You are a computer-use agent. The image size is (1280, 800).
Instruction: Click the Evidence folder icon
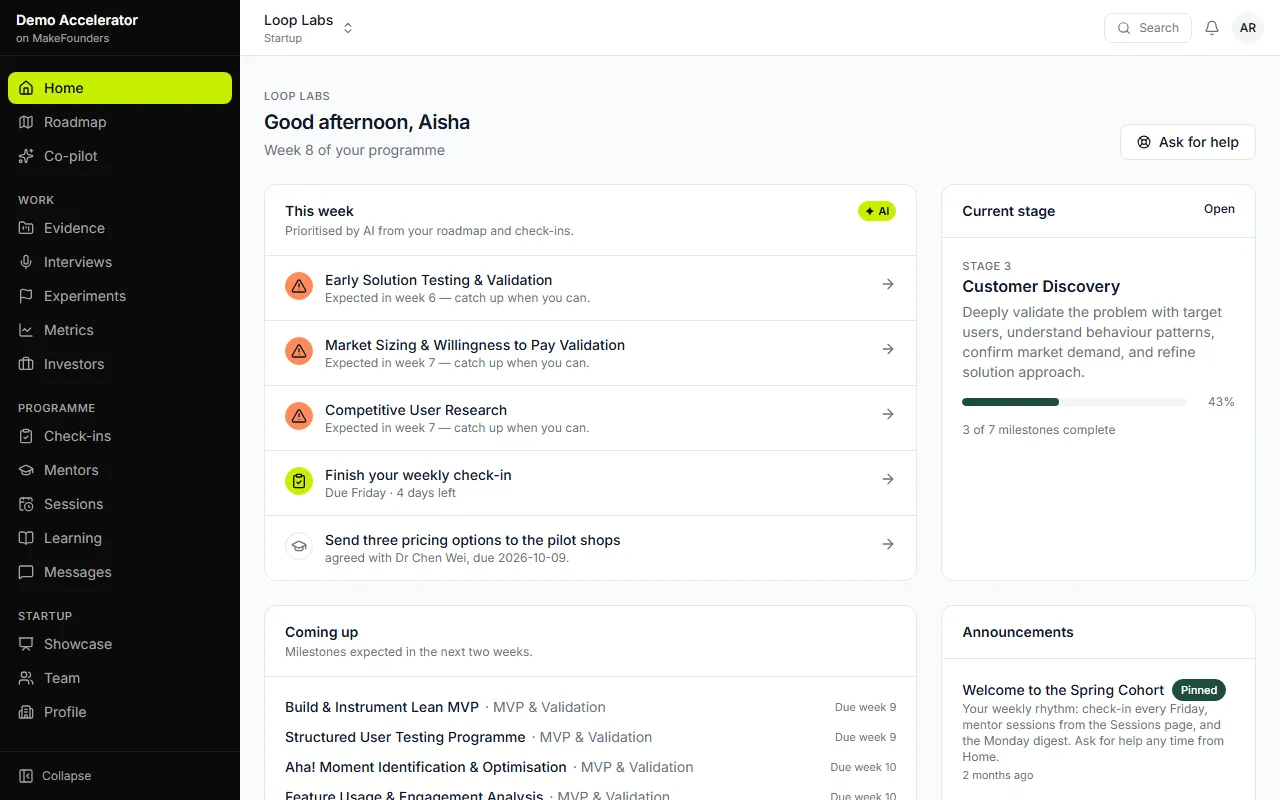click(x=26, y=228)
